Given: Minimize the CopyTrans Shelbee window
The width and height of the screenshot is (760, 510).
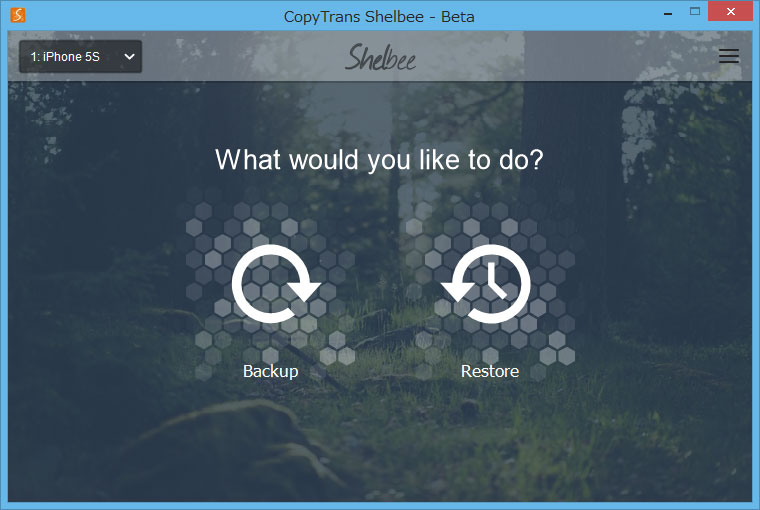Looking at the screenshot, I should (668, 12).
